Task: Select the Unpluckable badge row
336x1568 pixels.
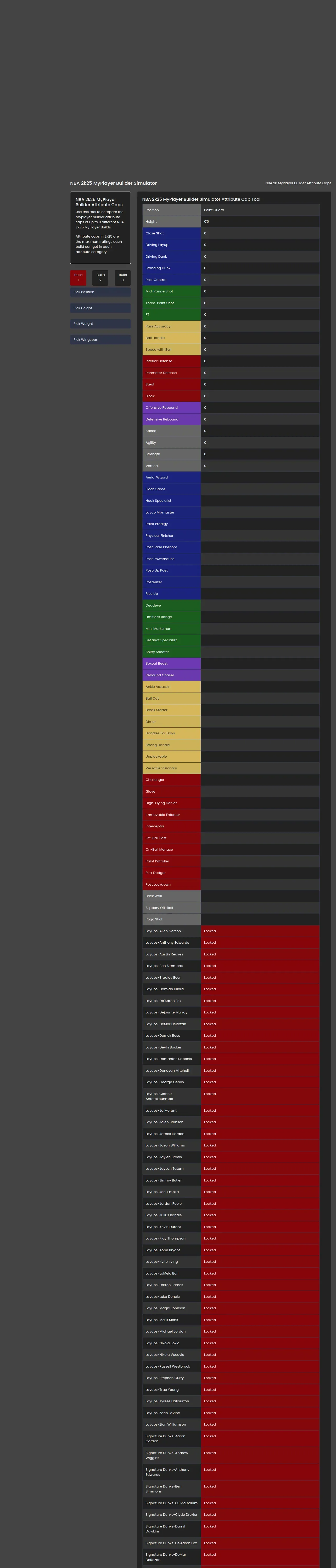Action: click(x=231, y=757)
